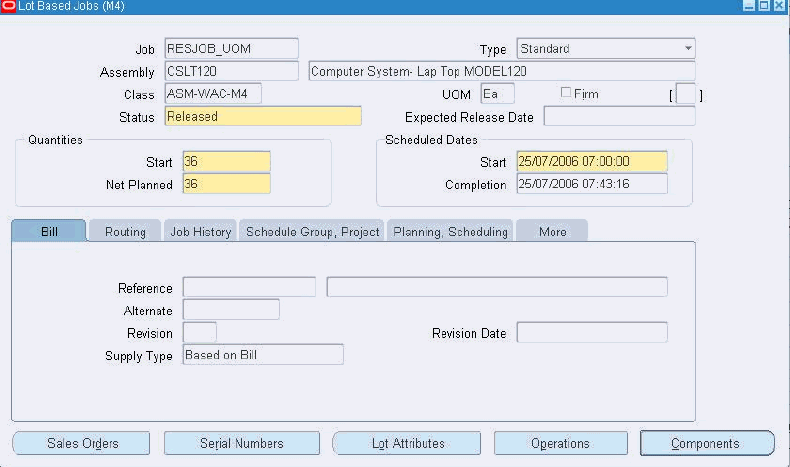The height and width of the screenshot is (467, 790).
Task: Click the Scheduled Completion date field
Action: 592,184
